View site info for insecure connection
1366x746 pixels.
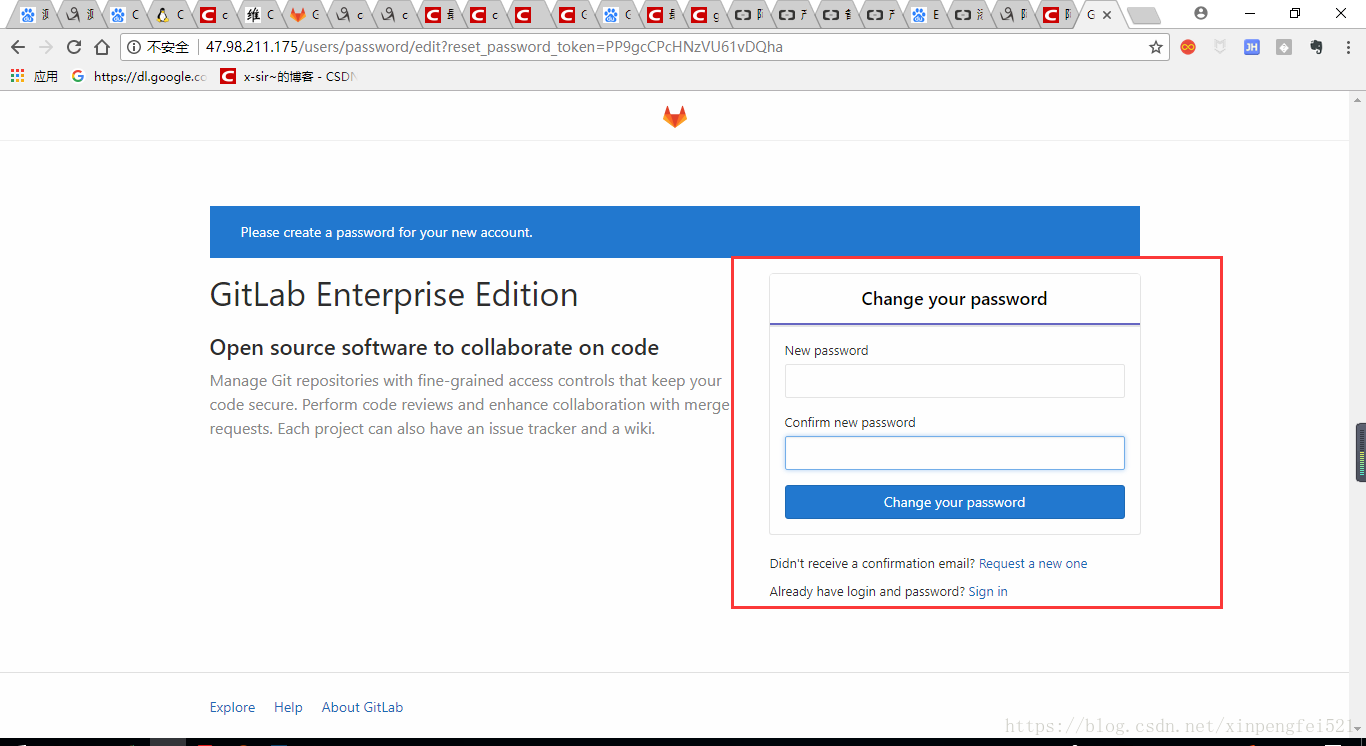[159, 47]
